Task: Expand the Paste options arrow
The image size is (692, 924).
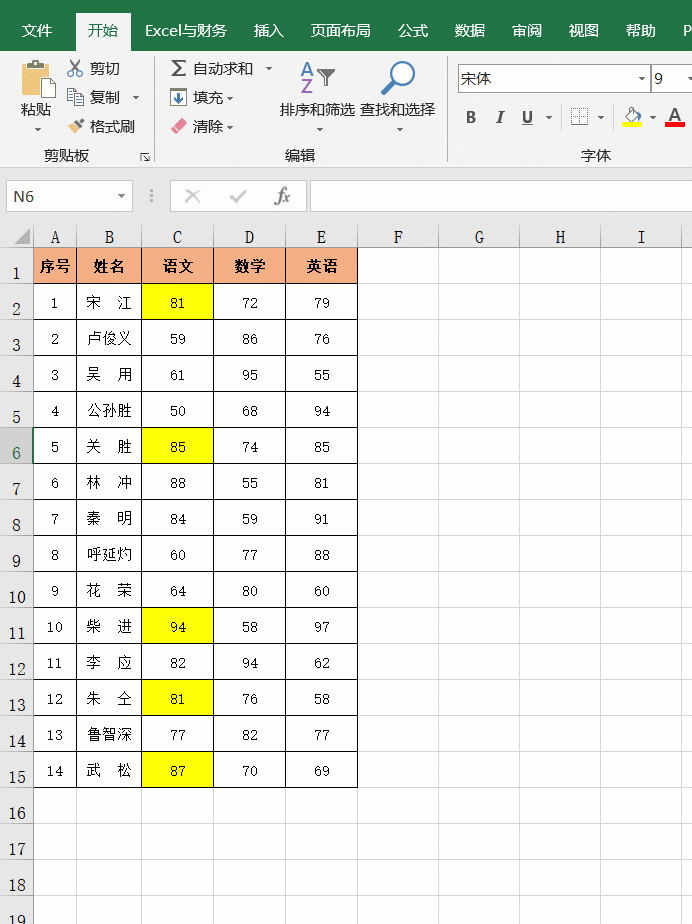Action: tap(38, 129)
